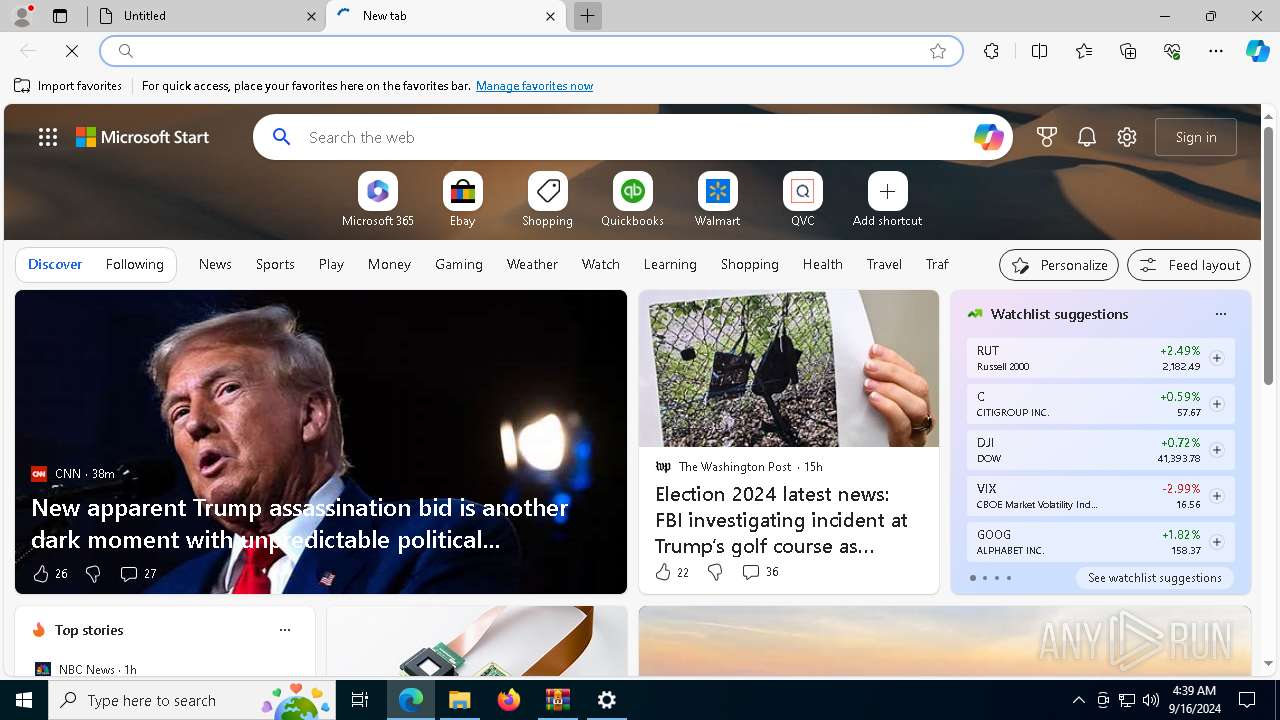Image resolution: width=1280 pixels, height=720 pixels.
Task: Open the Microsoft Start apps grid
Action: (x=48, y=137)
